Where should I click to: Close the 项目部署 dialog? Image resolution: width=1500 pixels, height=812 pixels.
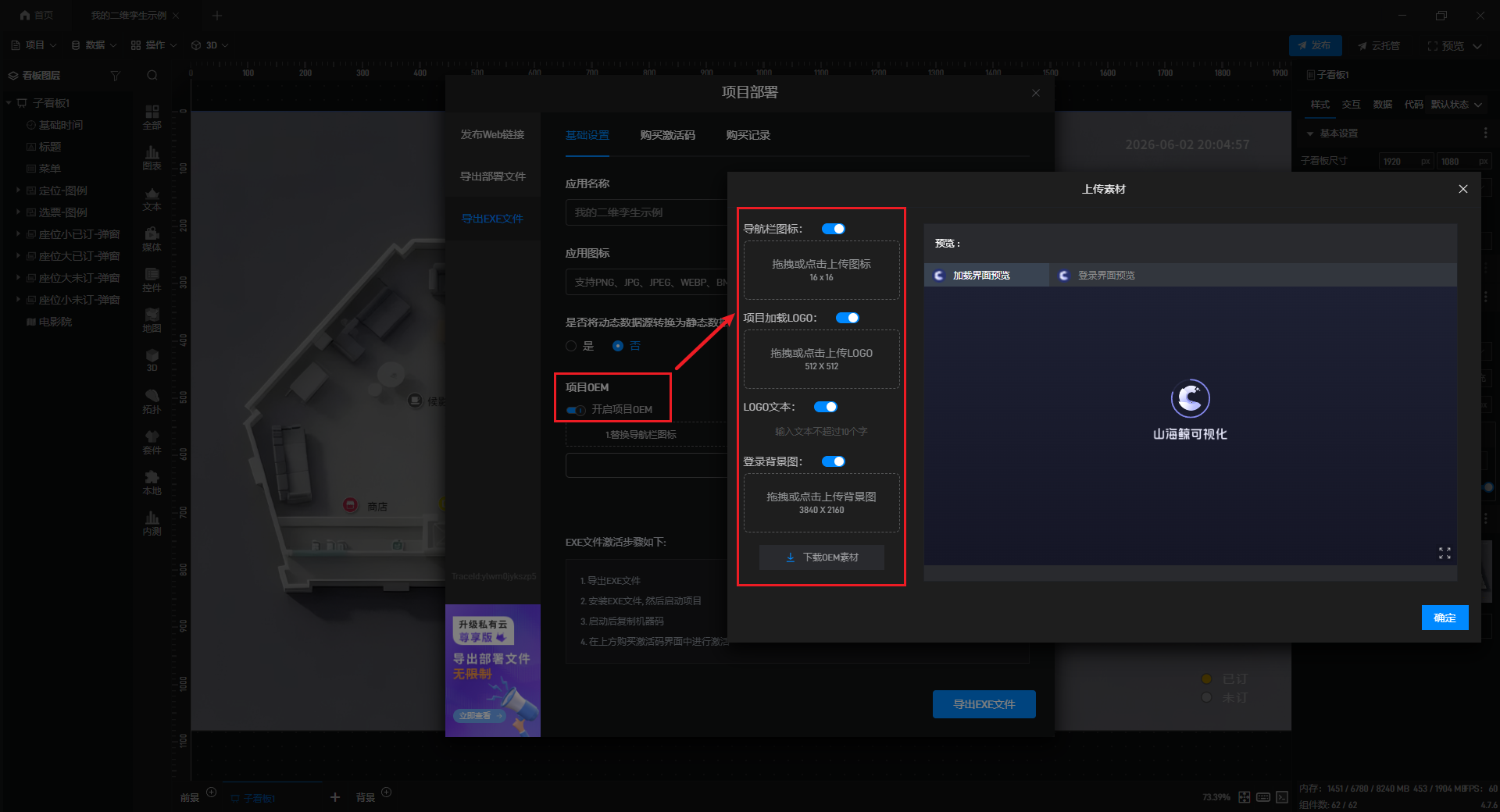pos(1036,93)
